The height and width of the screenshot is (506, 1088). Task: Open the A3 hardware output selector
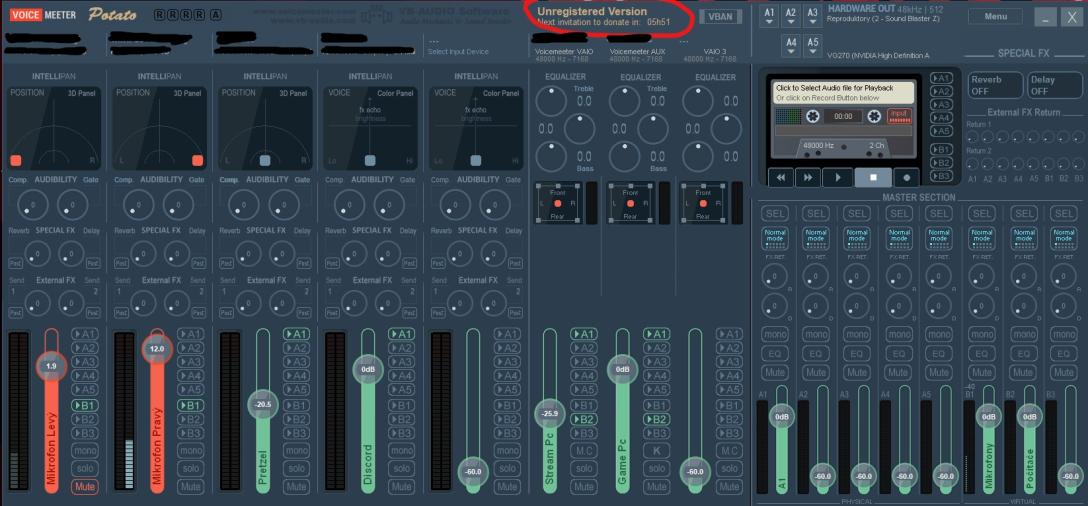pyautogui.click(x=812, y=17)
